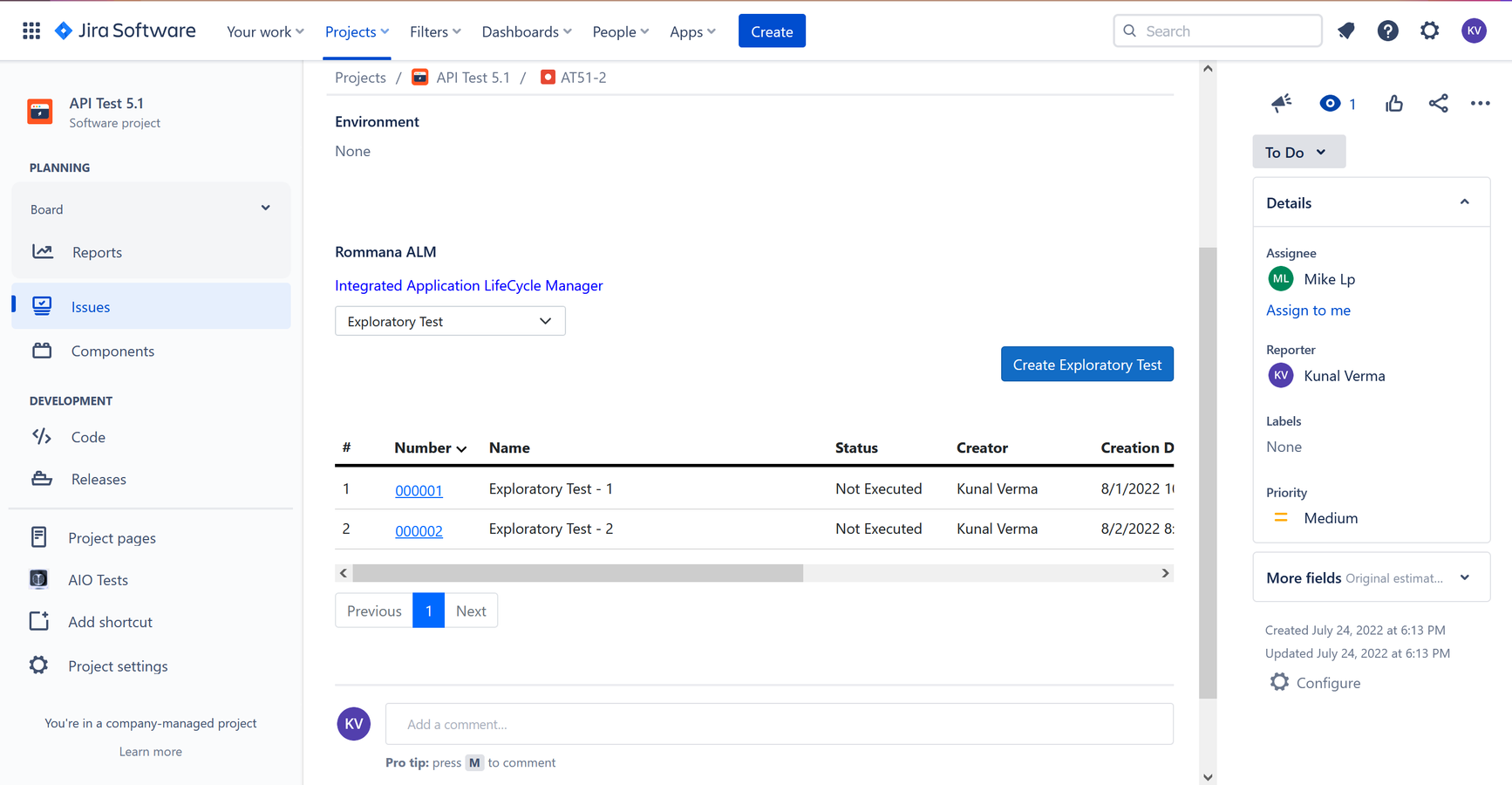Click the API Test 5.1 project avatar
Viewport: 1512px width, 785px height.
(x=40, y=112)
